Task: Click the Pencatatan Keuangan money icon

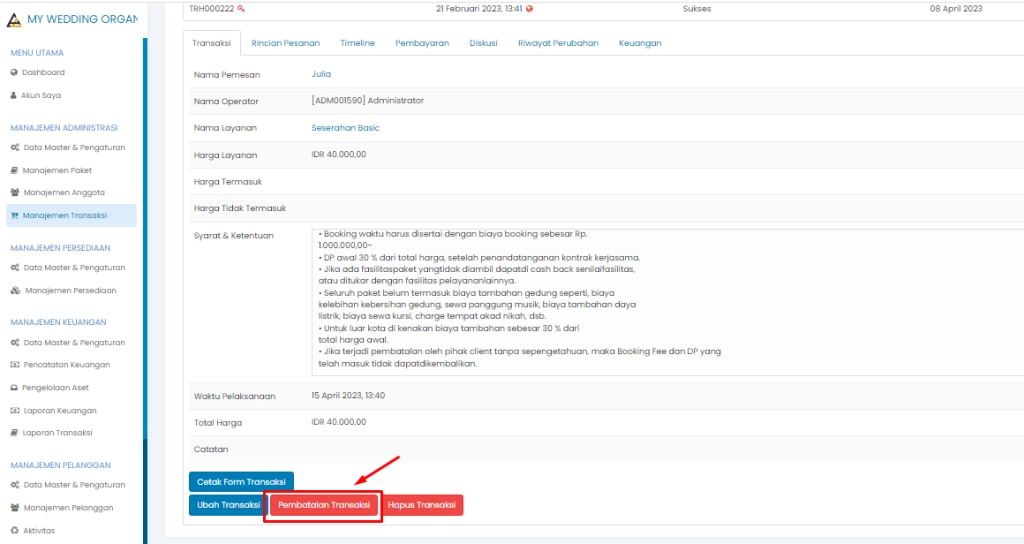Action: [x=14, y=365]
